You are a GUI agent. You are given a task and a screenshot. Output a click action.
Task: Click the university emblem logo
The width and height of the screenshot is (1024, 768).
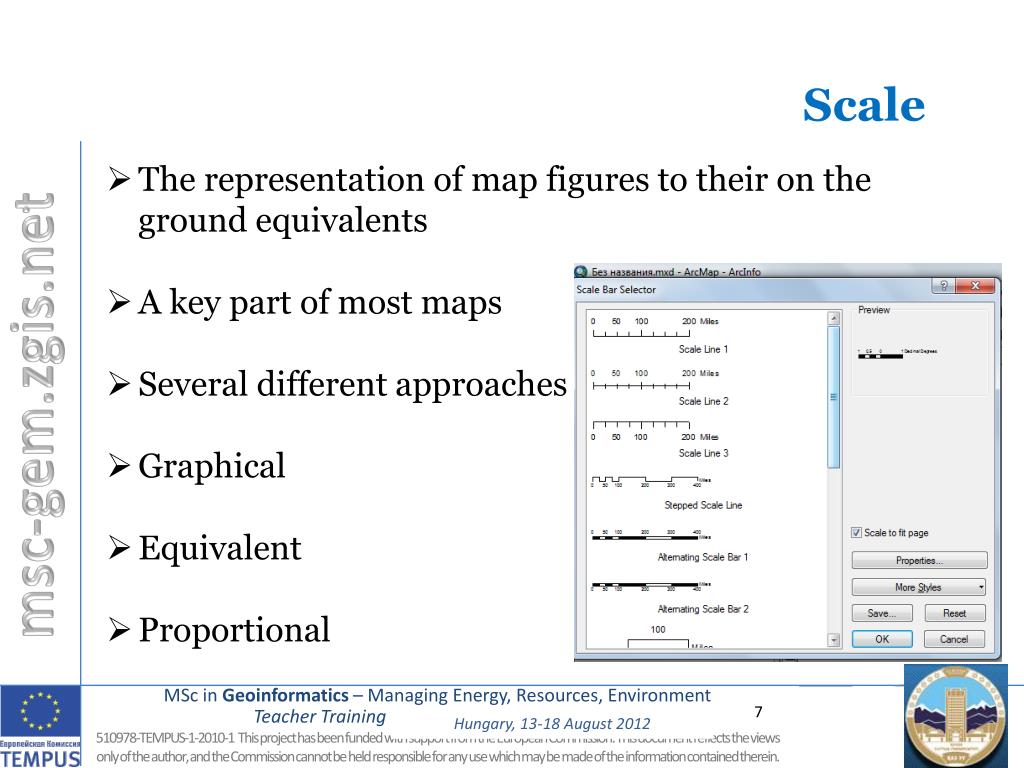(955, 716)
